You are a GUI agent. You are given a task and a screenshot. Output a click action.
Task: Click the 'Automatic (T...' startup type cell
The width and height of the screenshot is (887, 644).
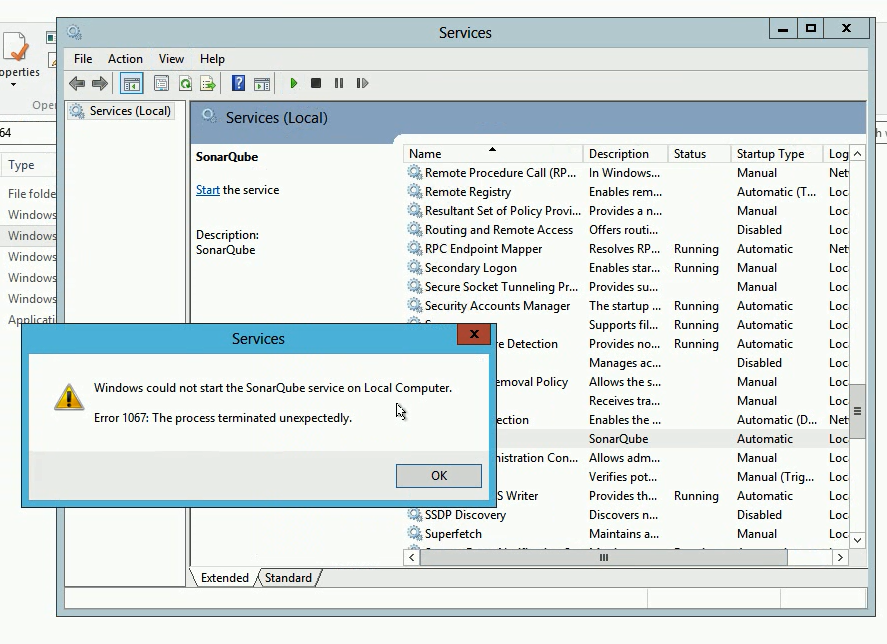pos(776,192)
